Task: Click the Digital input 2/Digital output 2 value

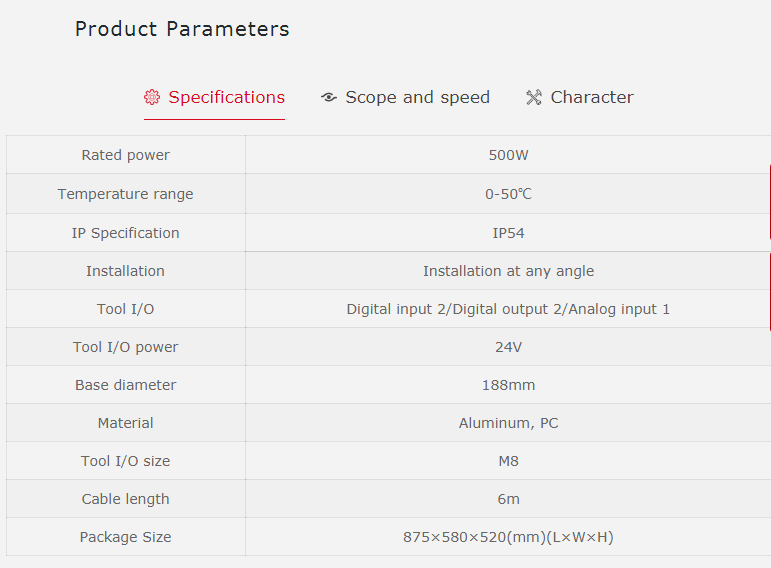Action: point(508,309)
